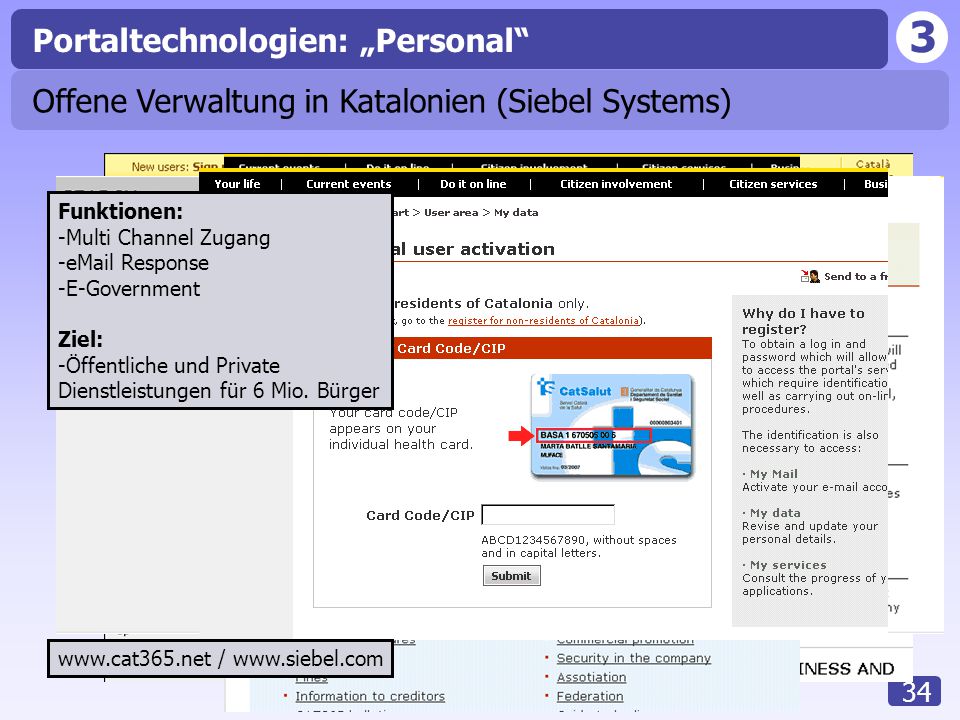Click the www.cat365.net / www.siebel.com text
The height and width of the screenshot is (720, 960).
pyautogui.click(x=220, y=659)
